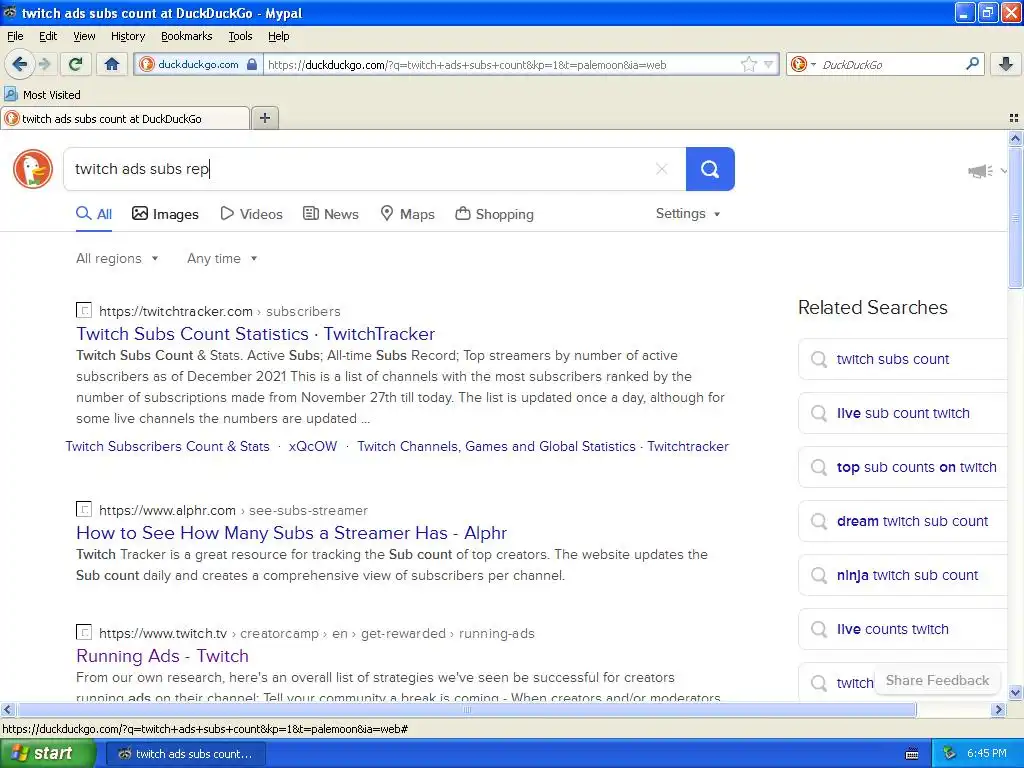Open the View menu
The image size is (1024, 768).
[x=84, y=36]
